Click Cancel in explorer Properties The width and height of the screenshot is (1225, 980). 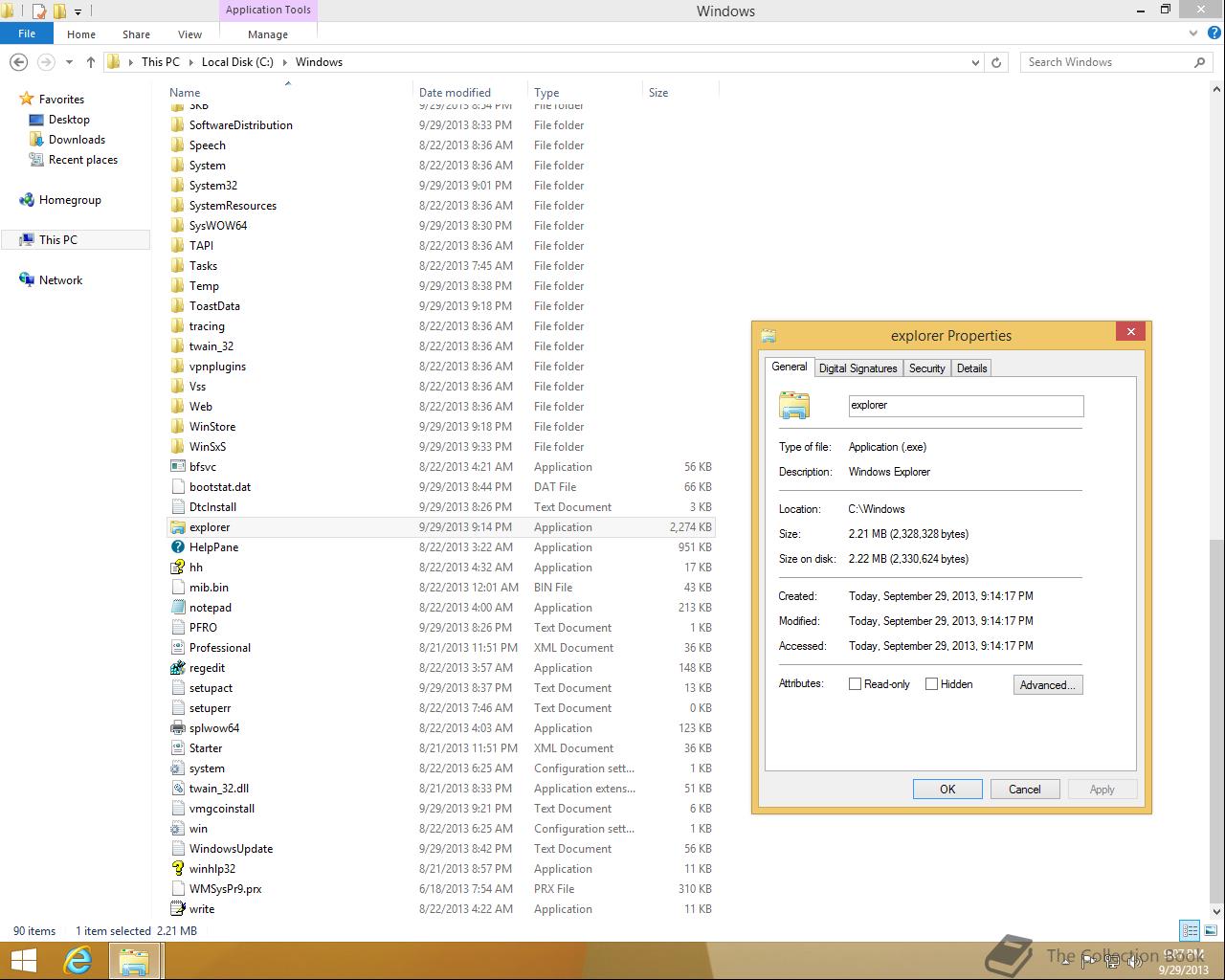(x=1024, y=790)
